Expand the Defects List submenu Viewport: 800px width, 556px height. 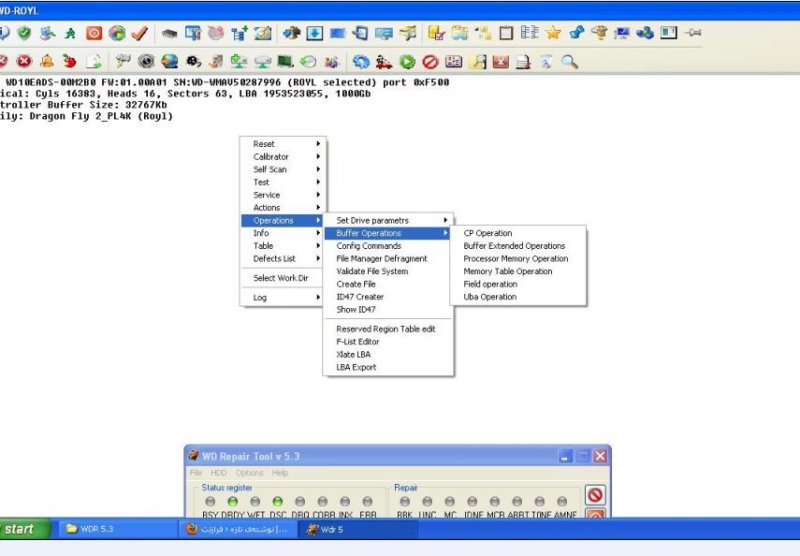283,259
